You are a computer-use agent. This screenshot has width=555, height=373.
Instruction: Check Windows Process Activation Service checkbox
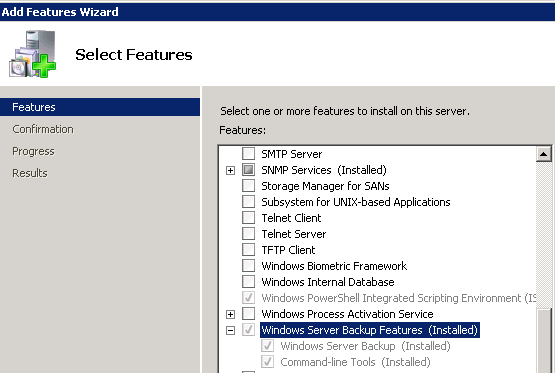pyautogui.click(x=248, y=314)
